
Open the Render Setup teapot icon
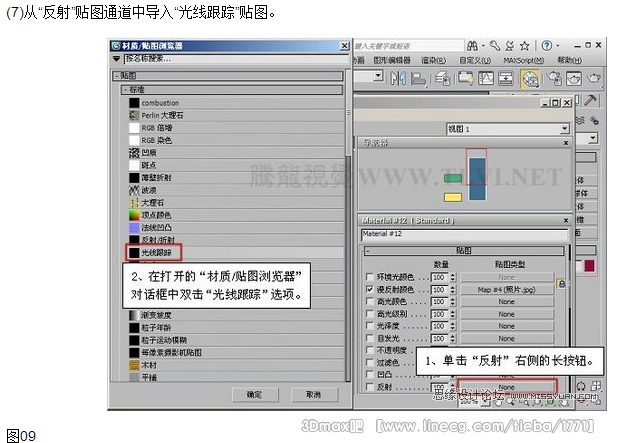[x=554, y=78]
